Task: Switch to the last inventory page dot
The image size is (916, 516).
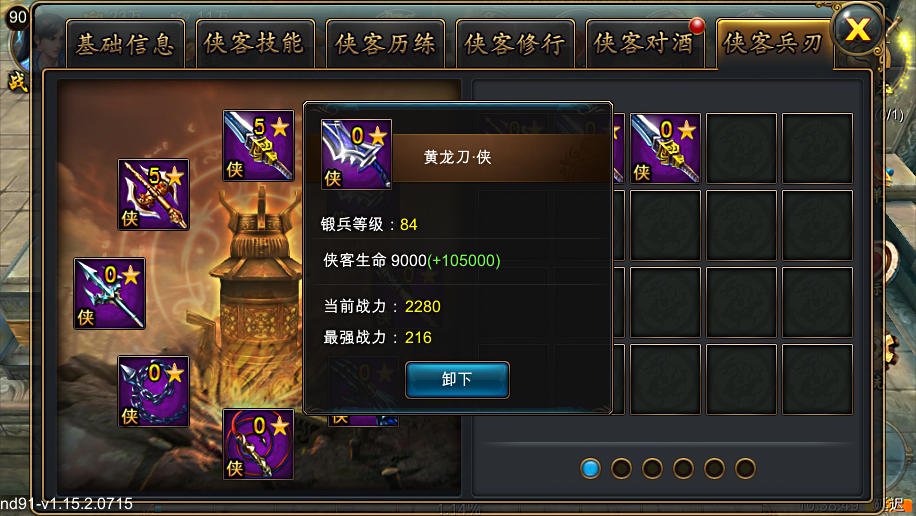Action: click(x=745, y=468)
